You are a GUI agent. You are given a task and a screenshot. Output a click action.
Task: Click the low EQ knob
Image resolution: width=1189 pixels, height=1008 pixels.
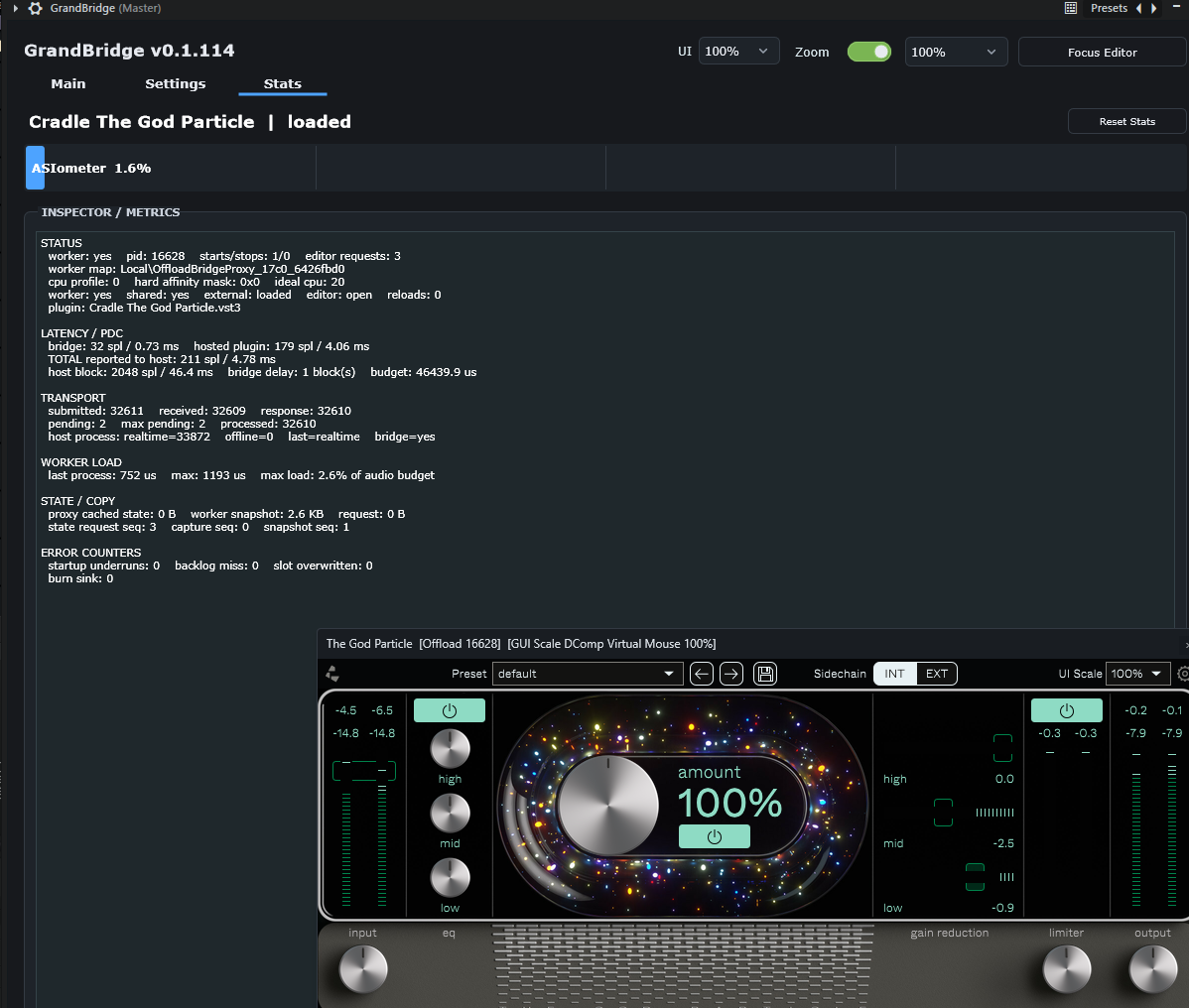coord(451,878)
